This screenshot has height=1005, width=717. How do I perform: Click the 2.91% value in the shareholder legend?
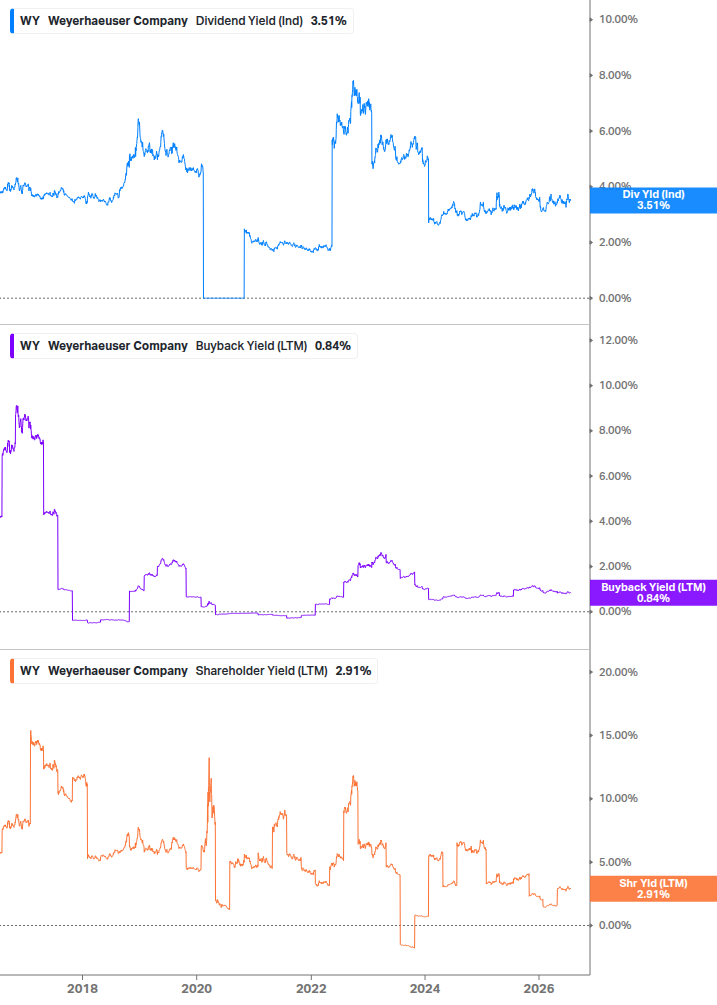point(354,670)
